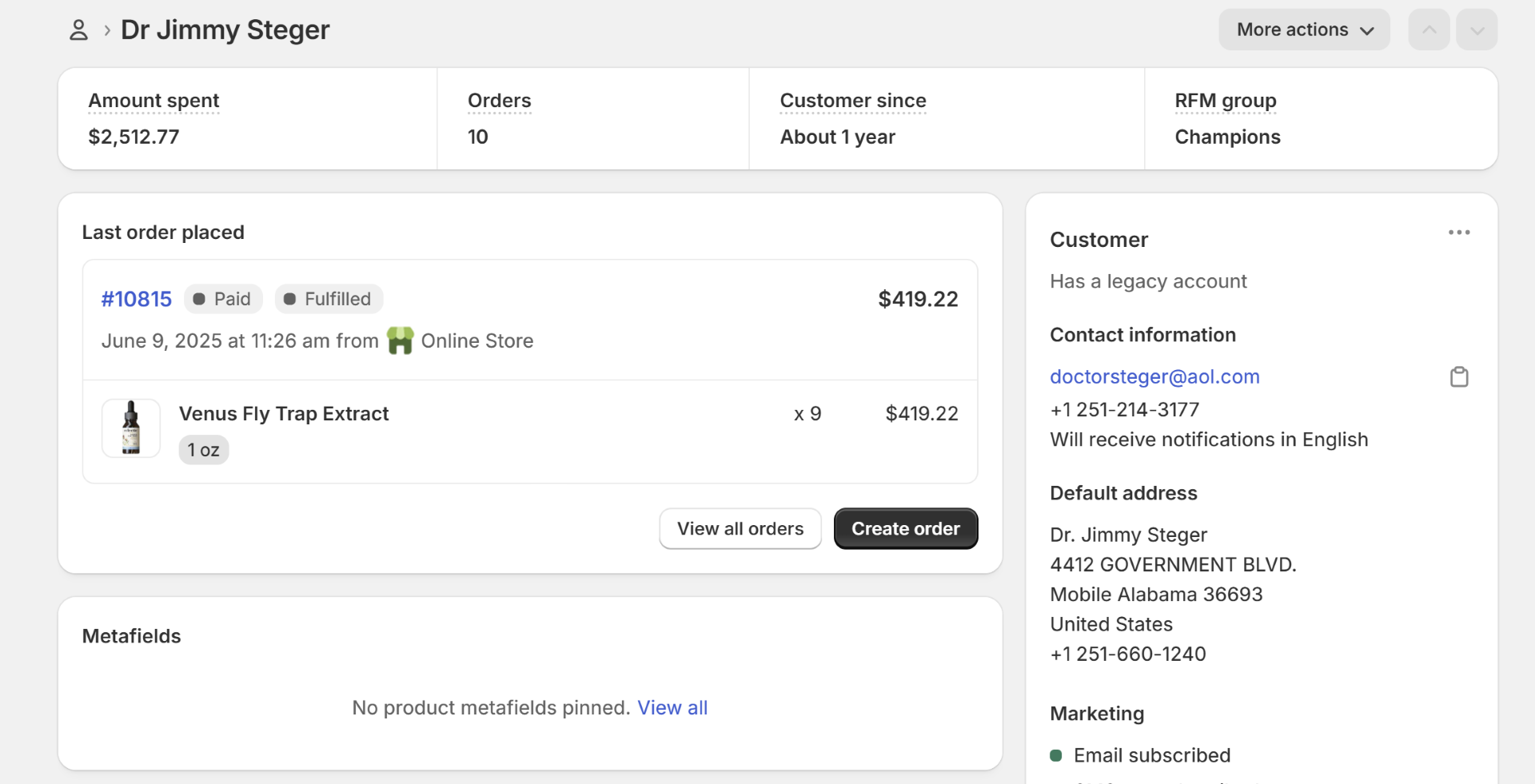Click the Online Store channel icon
The height and width of the screenshot is (784, 1535).
401,340
